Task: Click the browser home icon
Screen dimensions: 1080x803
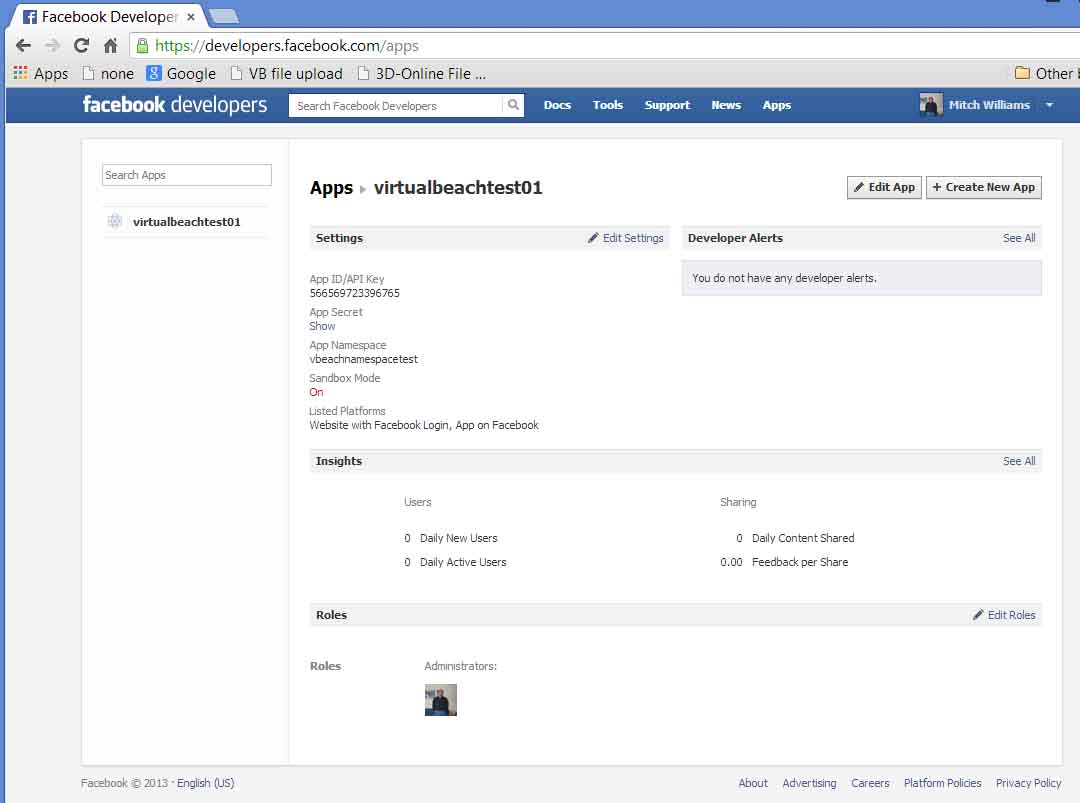Action: pos(111,45)
